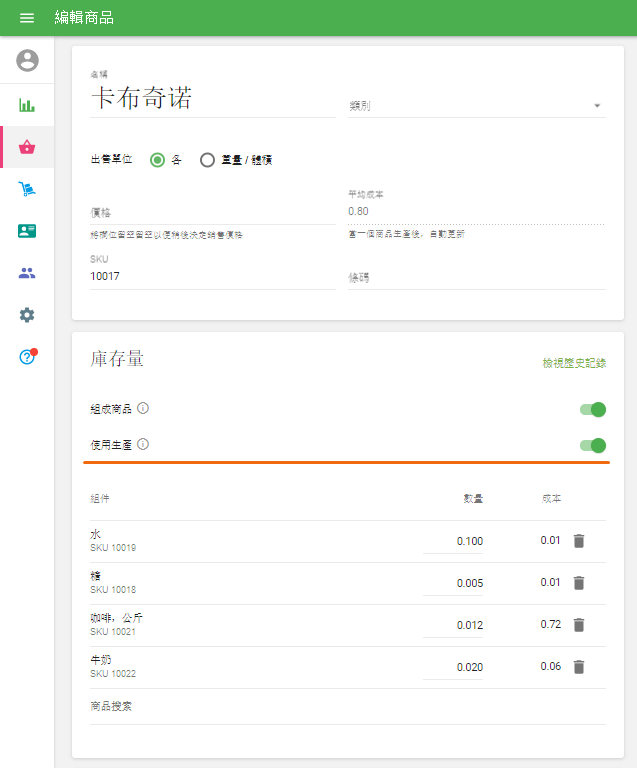The width and height of the screenshot is (637, 768).
Task: Select the 數量 column header
Action: click(x=473, y=499)
